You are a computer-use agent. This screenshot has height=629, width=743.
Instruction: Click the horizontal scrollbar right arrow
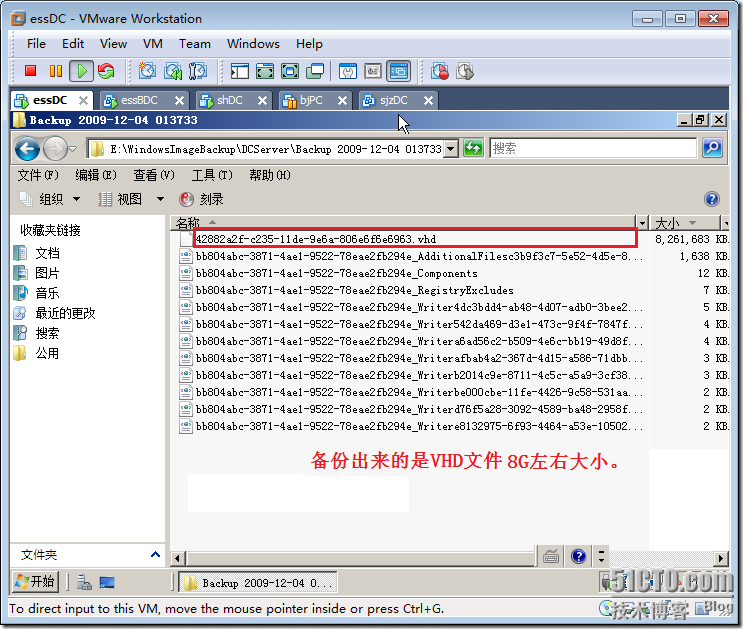coord(721,558)
